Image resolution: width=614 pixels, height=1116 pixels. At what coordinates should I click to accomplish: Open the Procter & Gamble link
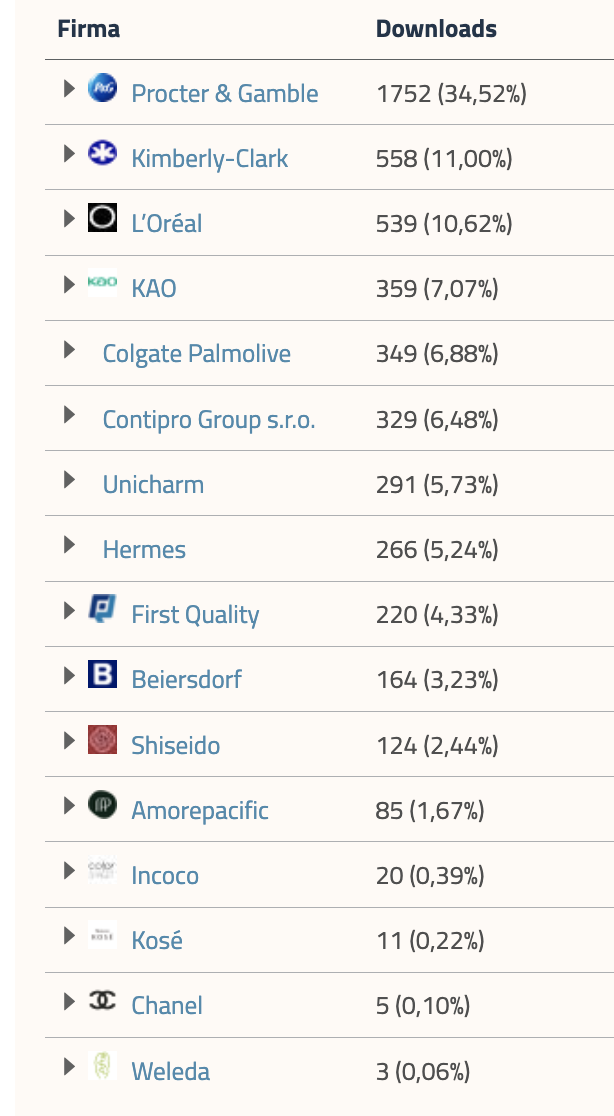point(225,94)
